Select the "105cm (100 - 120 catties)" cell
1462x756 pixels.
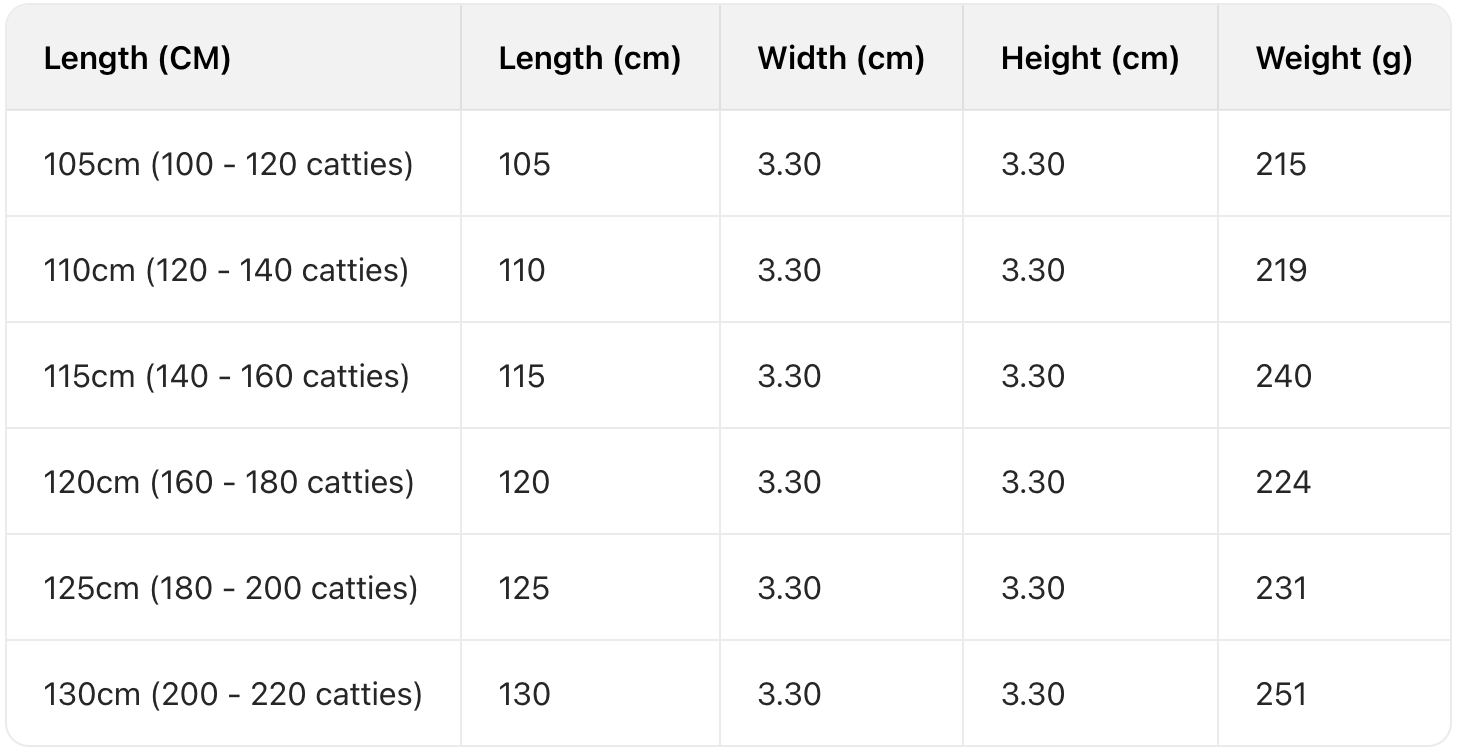click(x=228, y=164)
